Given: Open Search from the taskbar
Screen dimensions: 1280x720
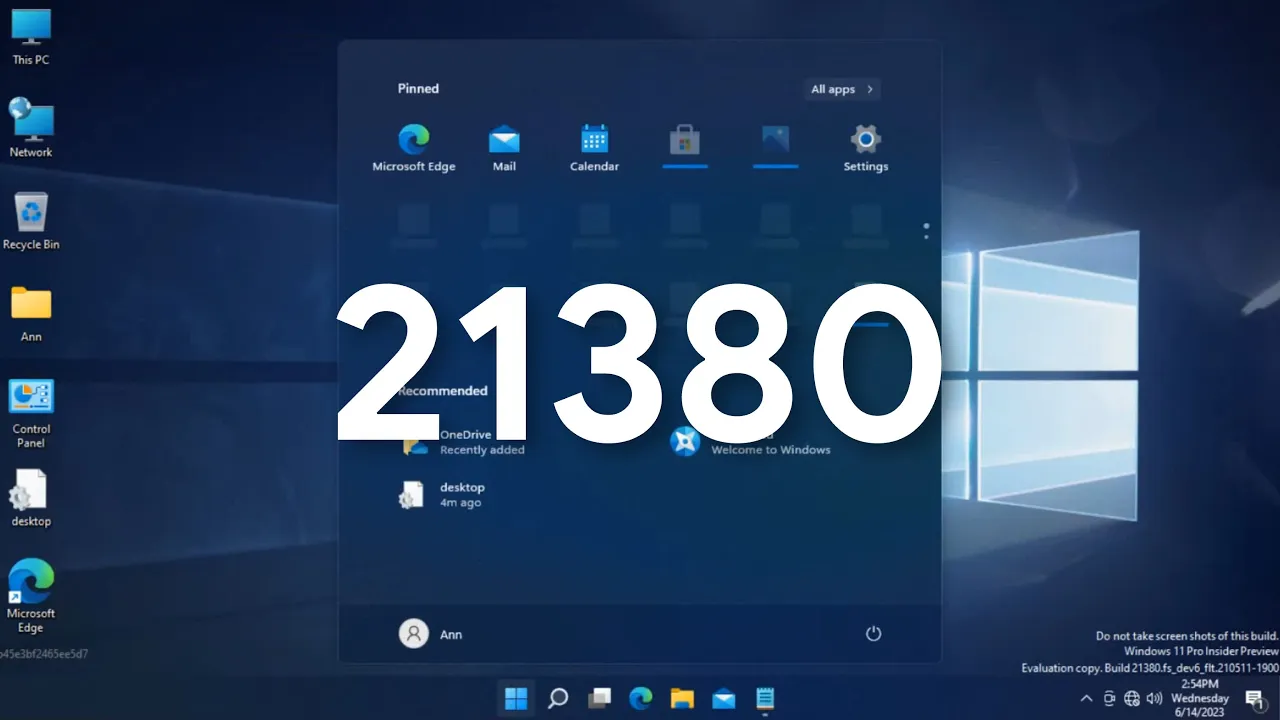Looking at the screenshot, I should click(x=558, y=698).
